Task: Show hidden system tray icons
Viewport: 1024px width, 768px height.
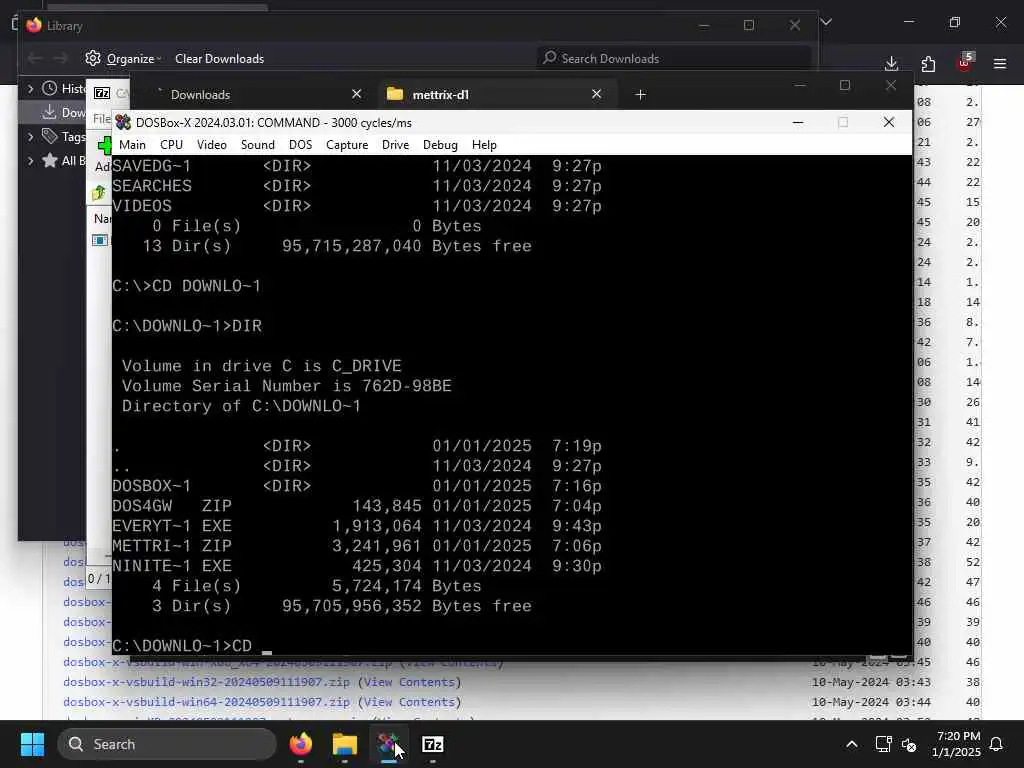Action: (852, 744)
